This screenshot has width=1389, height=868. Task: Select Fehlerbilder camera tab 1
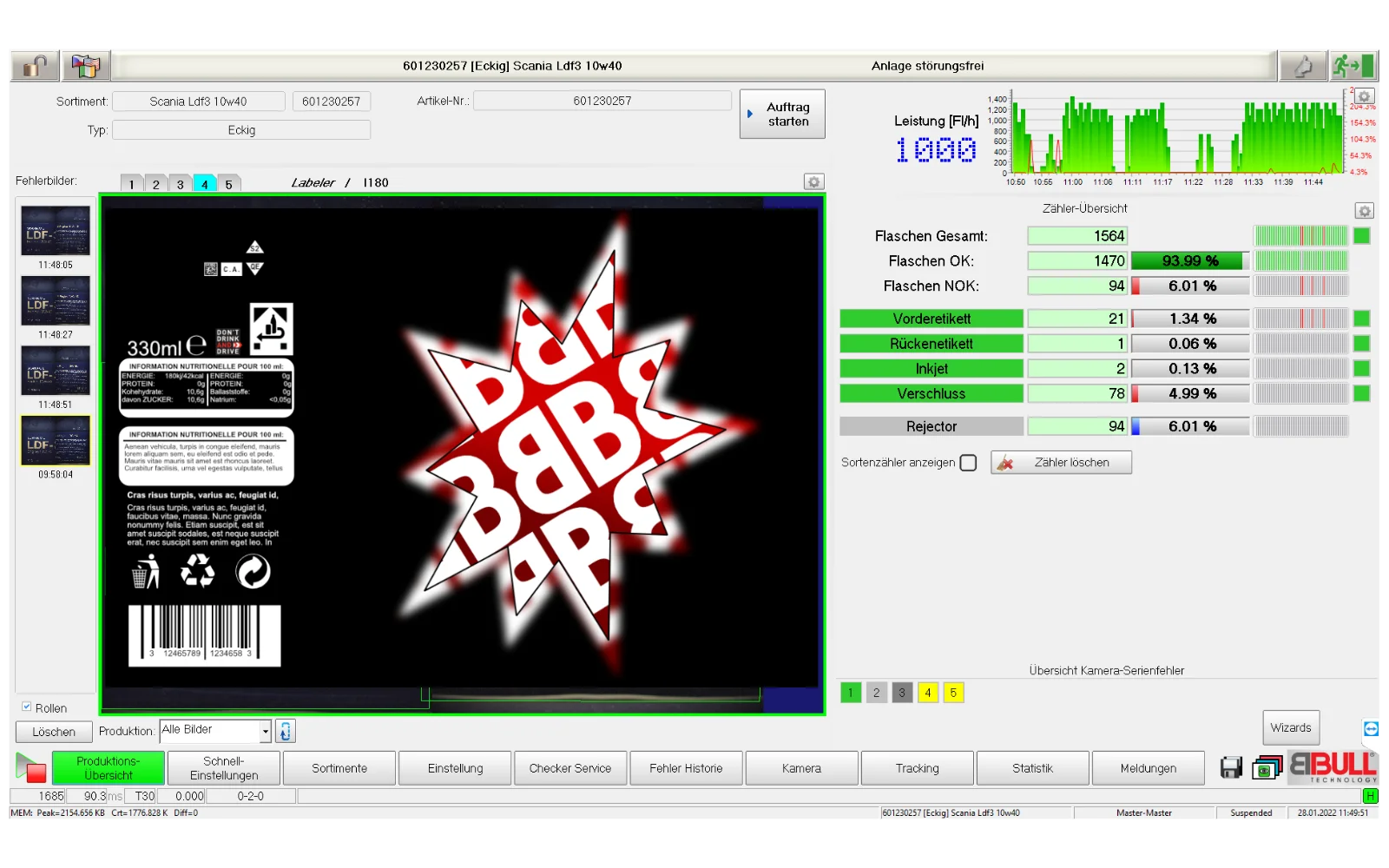[x=132, y=183]
